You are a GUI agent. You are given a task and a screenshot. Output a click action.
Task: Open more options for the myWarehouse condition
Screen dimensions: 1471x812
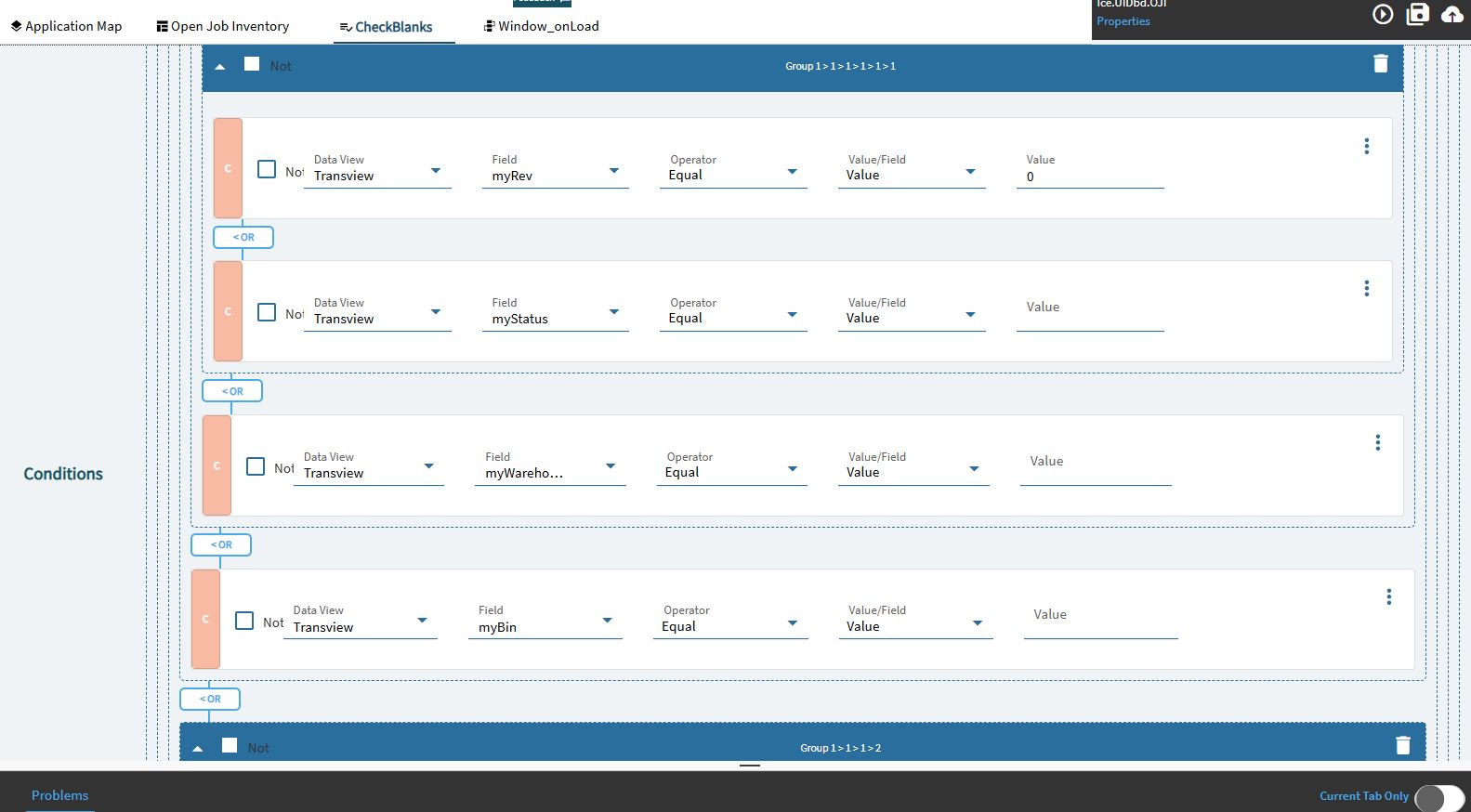(x=1377, y=443)
